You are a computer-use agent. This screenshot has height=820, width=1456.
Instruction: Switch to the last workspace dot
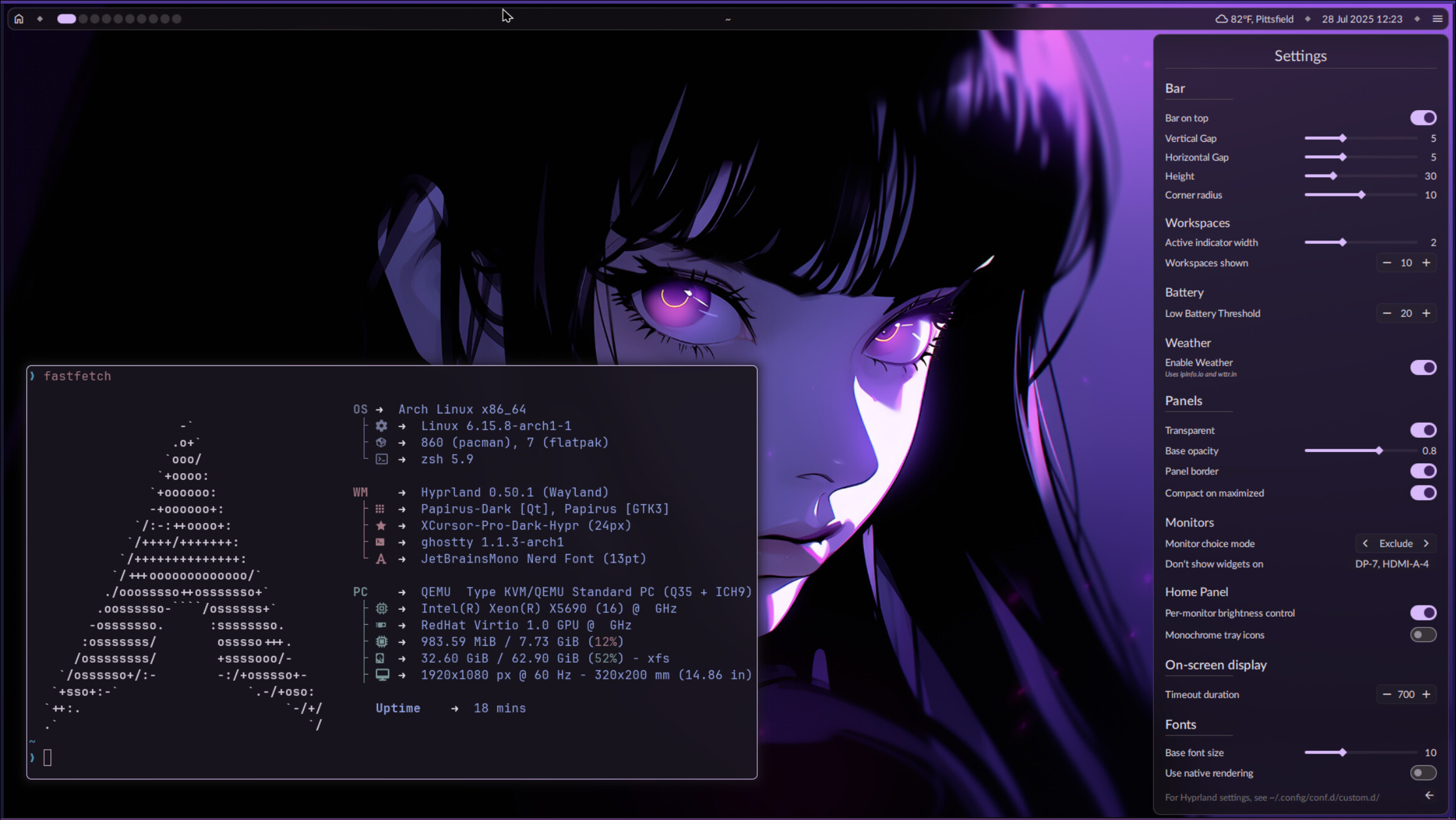[x=177, y=19]
